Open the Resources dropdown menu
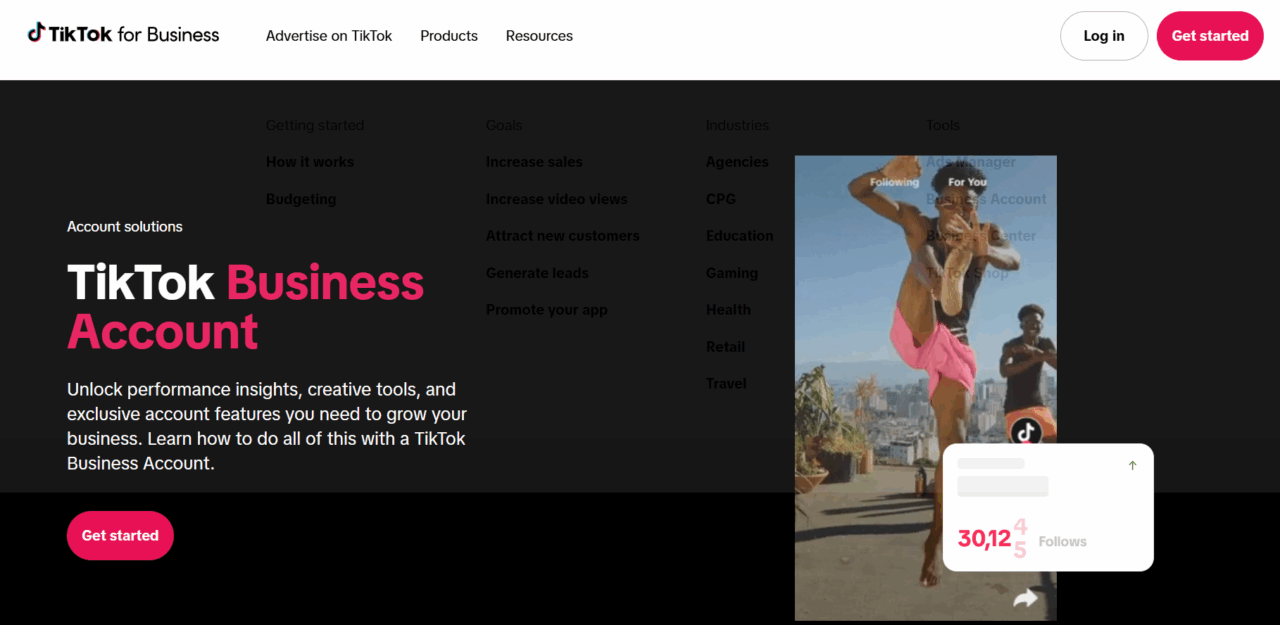The image size is (1280, 625). (538, 35)
